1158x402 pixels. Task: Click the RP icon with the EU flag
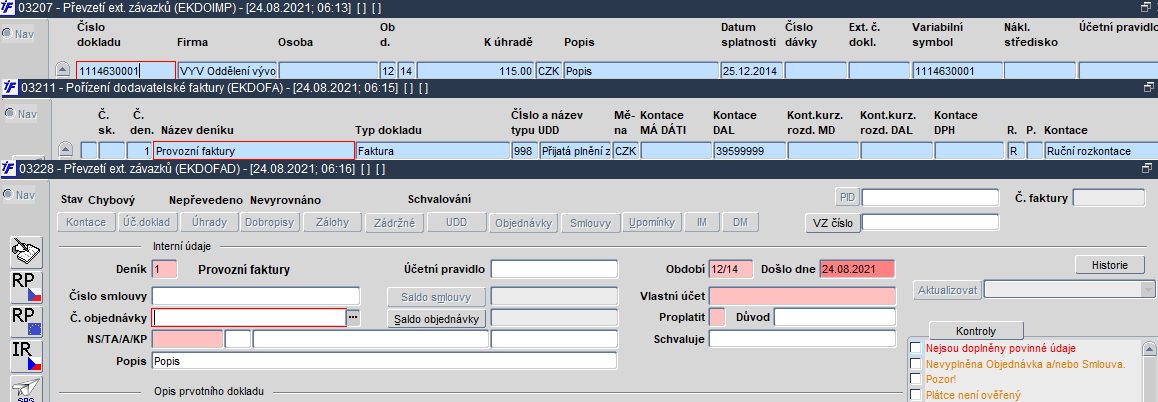coord(26,322)
